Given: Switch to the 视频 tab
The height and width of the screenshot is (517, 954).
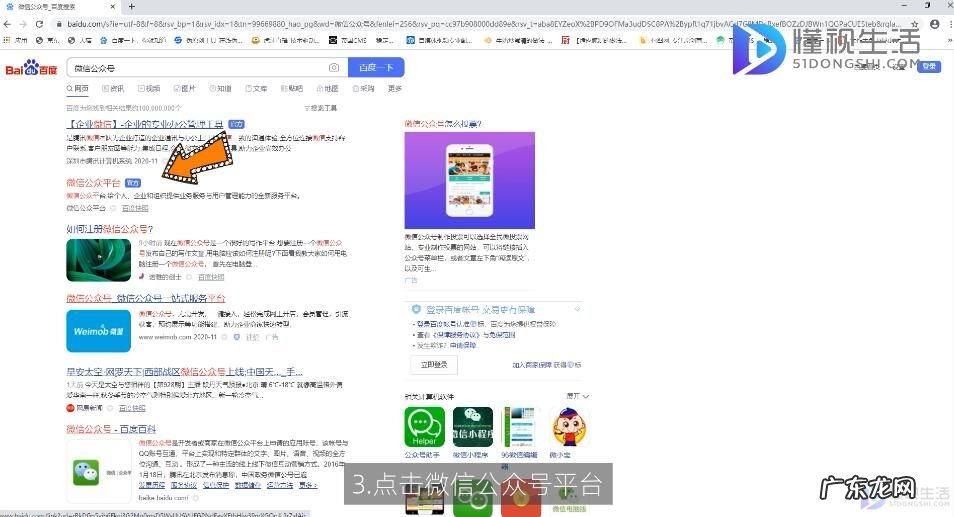Looking at the screenshot, I should [x=149, y=89].
